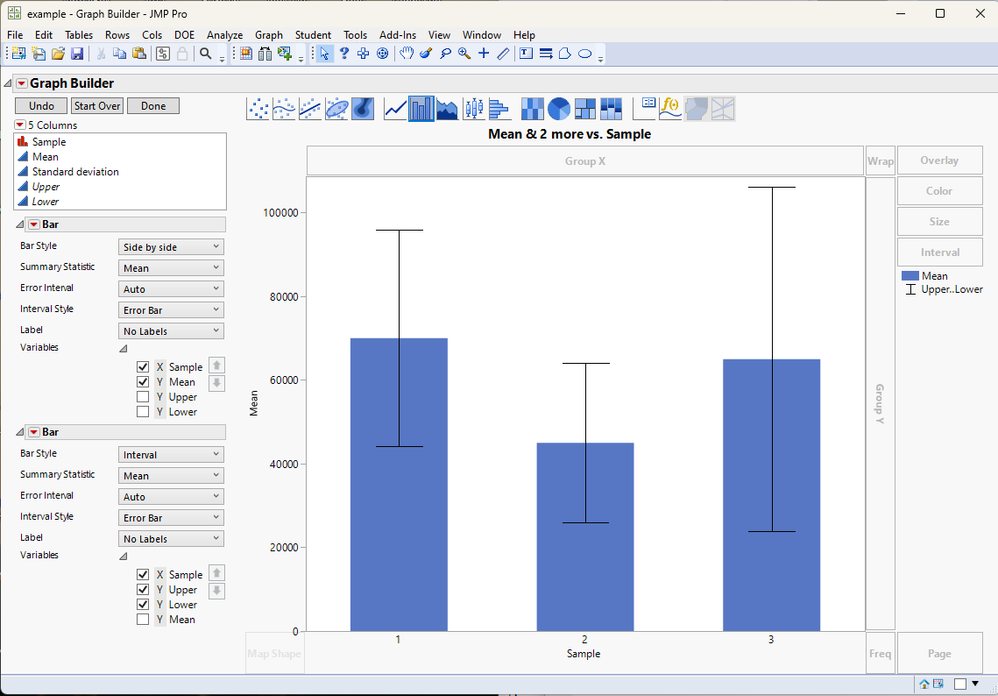Image resolution: width=998 pixels, height=696 pixels.
Task: Open the Analyze menu
Action: coord(225,35)
